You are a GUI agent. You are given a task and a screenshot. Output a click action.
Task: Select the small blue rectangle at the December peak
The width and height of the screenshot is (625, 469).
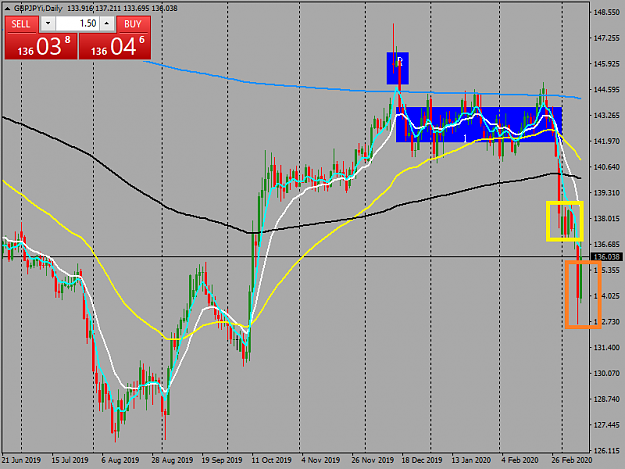397,68
